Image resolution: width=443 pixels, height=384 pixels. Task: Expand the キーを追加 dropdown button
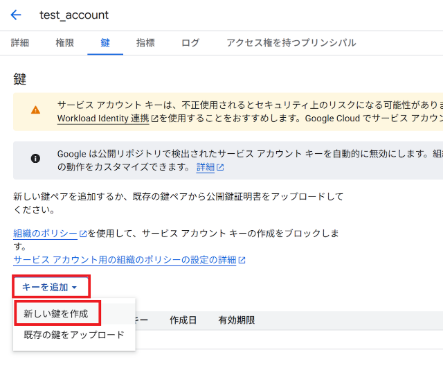pos(51,287)
